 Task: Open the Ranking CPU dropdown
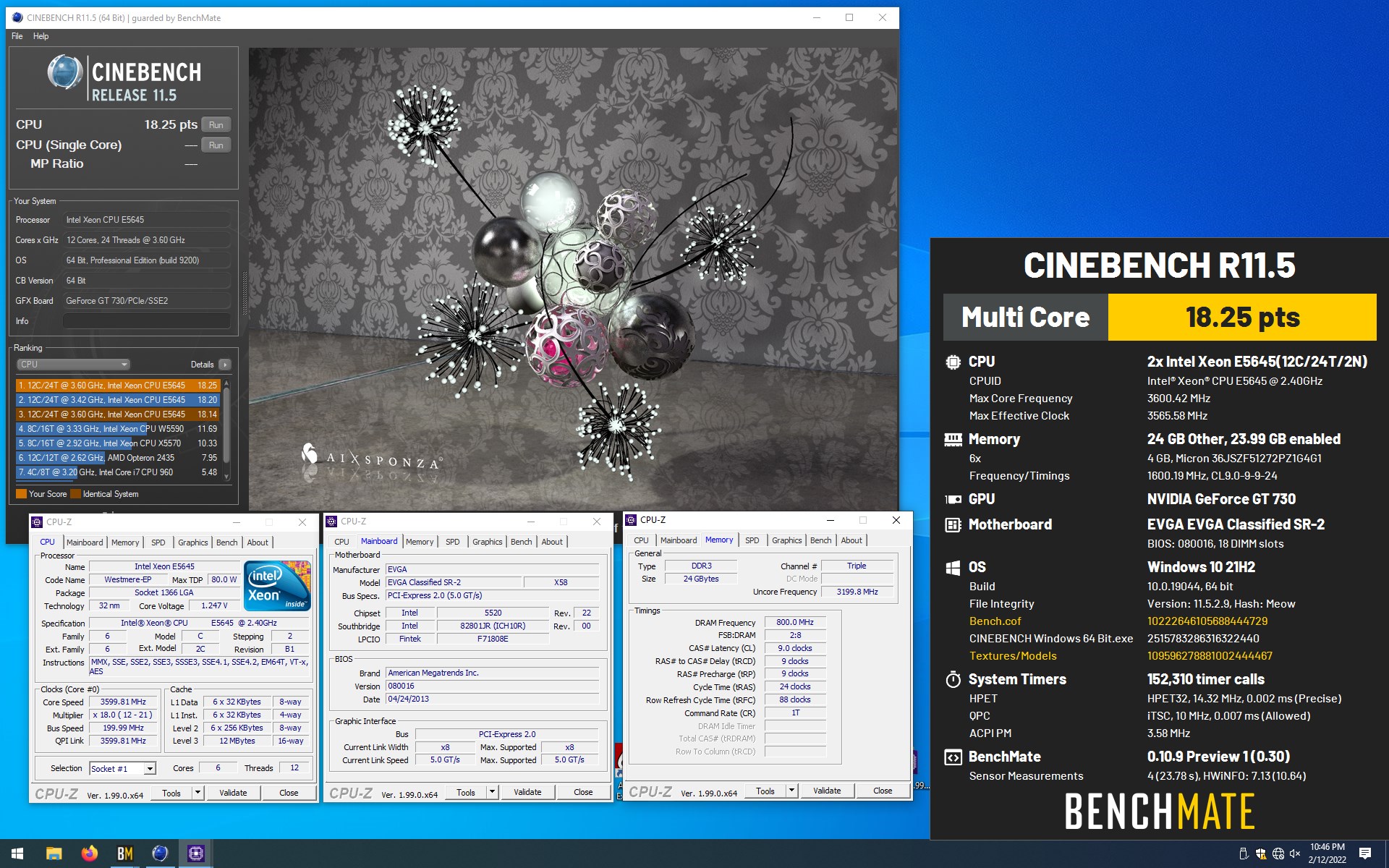point(73,365)
